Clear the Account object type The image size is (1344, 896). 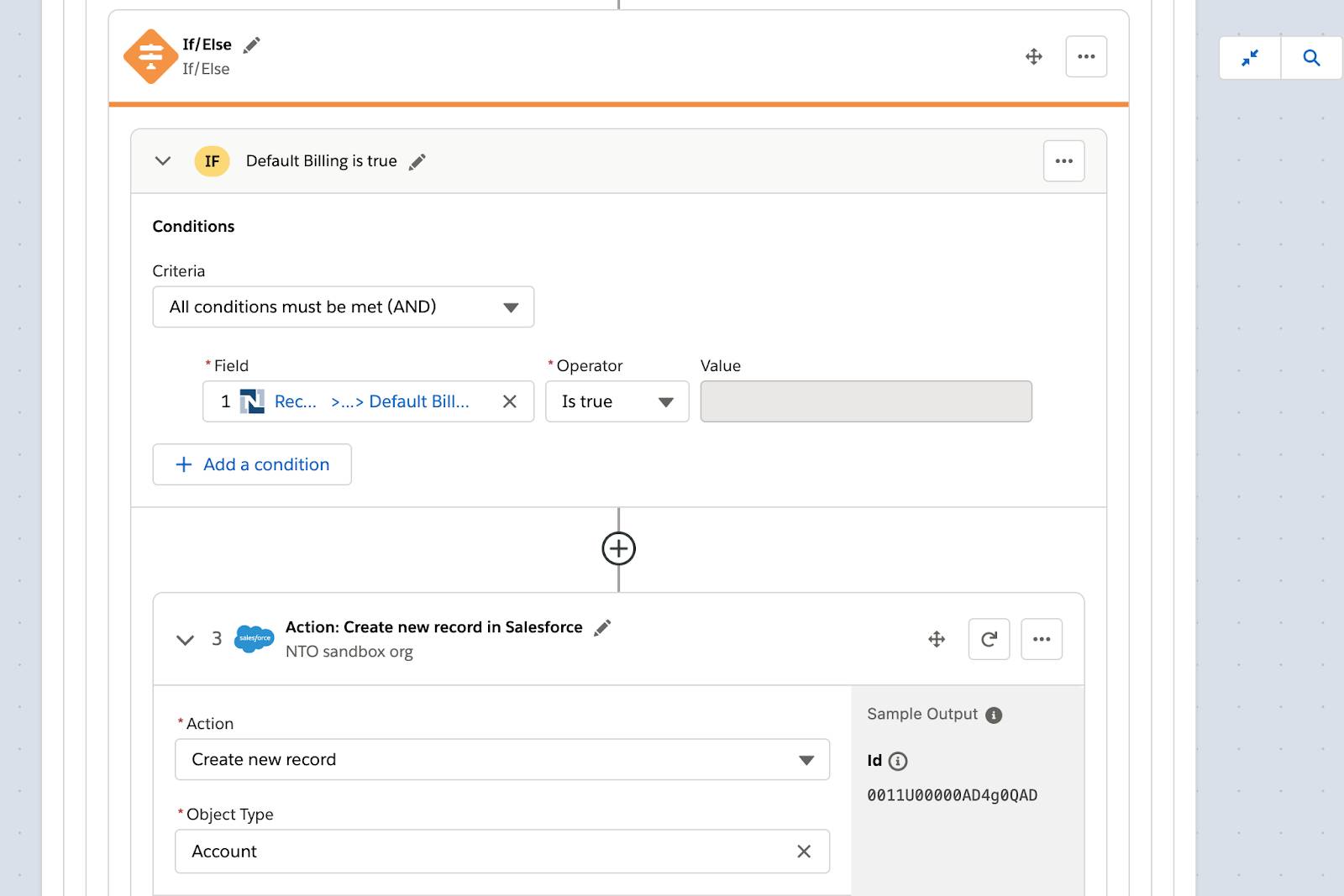click(804, 851)
